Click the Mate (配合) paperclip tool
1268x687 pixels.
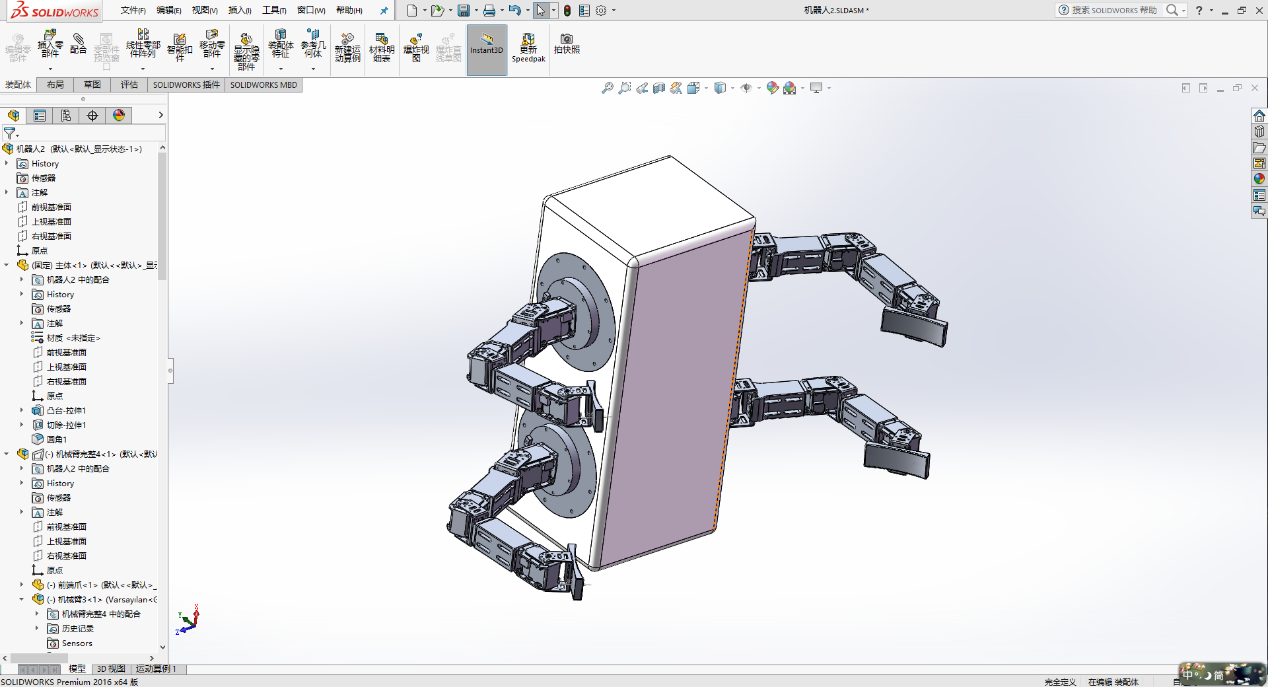tap(78, 44)
